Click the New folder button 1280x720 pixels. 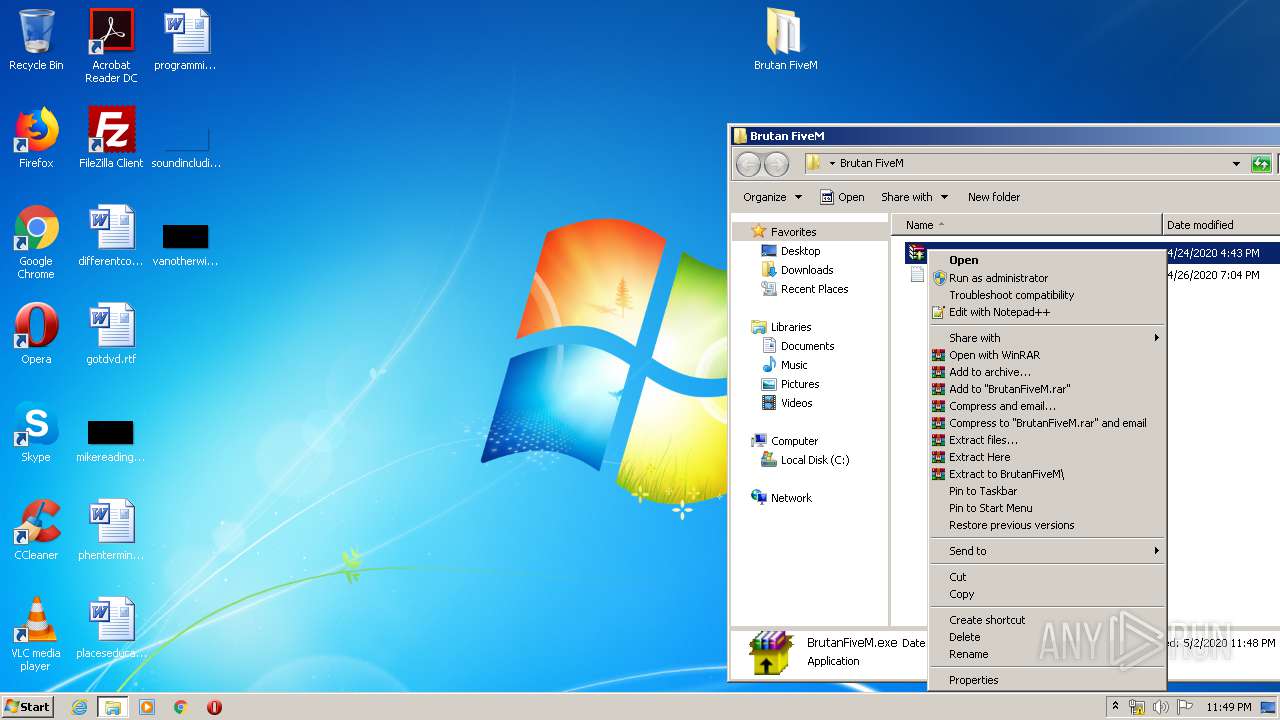coord(993,197)
